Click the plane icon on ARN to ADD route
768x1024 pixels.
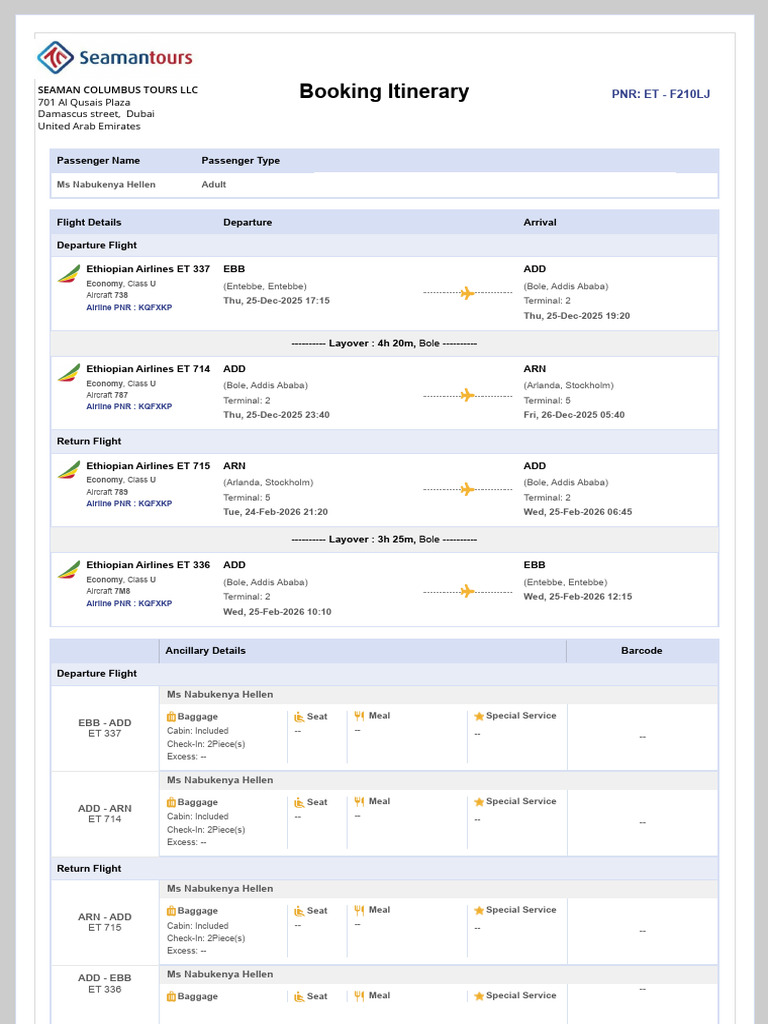[467, 489]
